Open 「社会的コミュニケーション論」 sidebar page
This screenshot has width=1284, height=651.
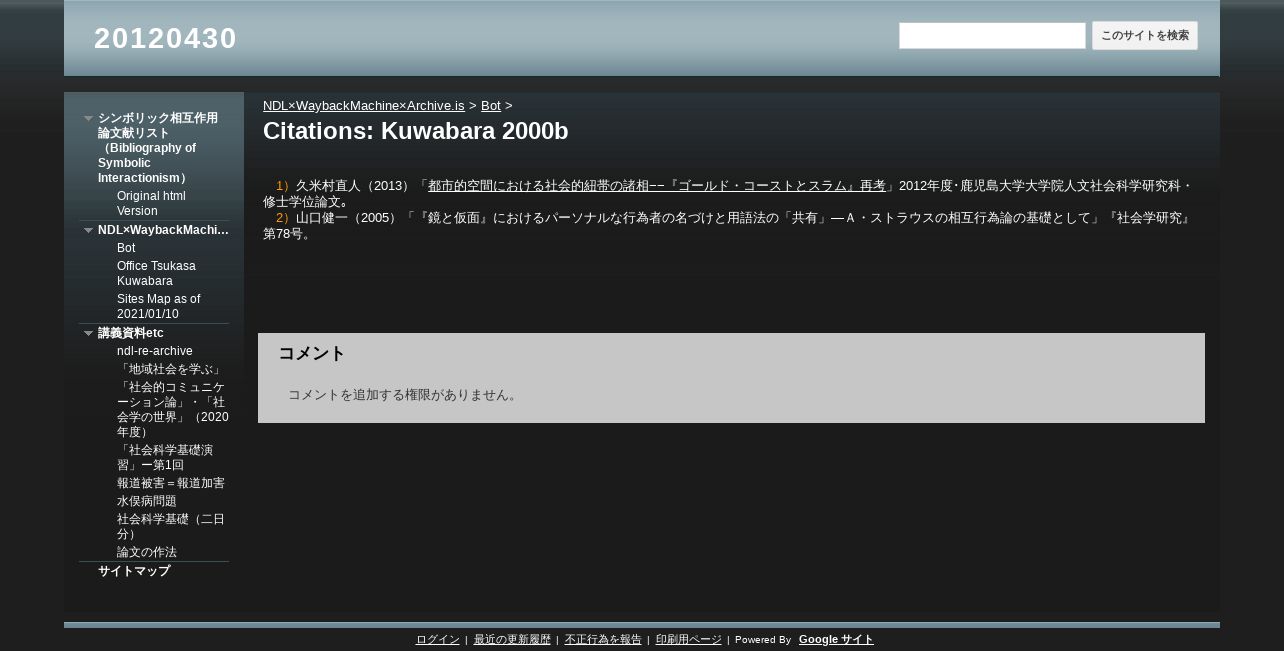point(172,410)
